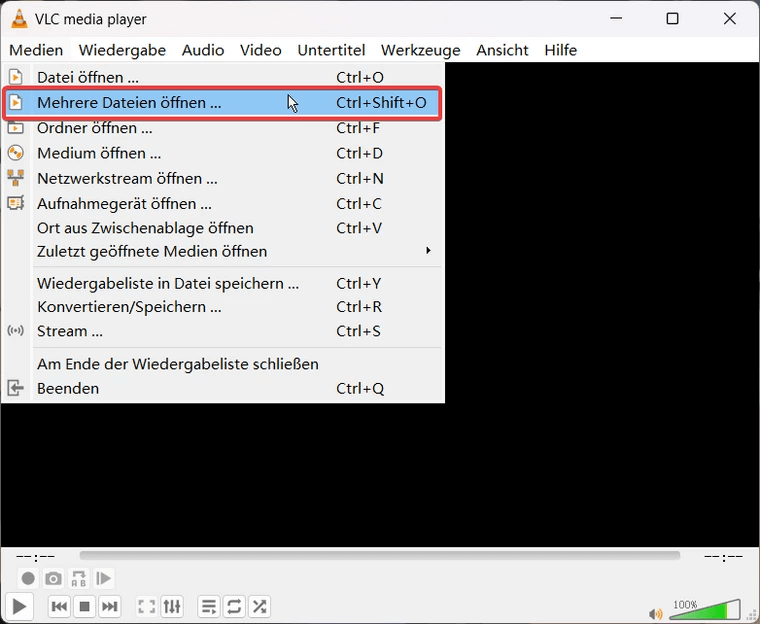Click the play button
This screenshot has height=624, width=760.
(19, 606)
